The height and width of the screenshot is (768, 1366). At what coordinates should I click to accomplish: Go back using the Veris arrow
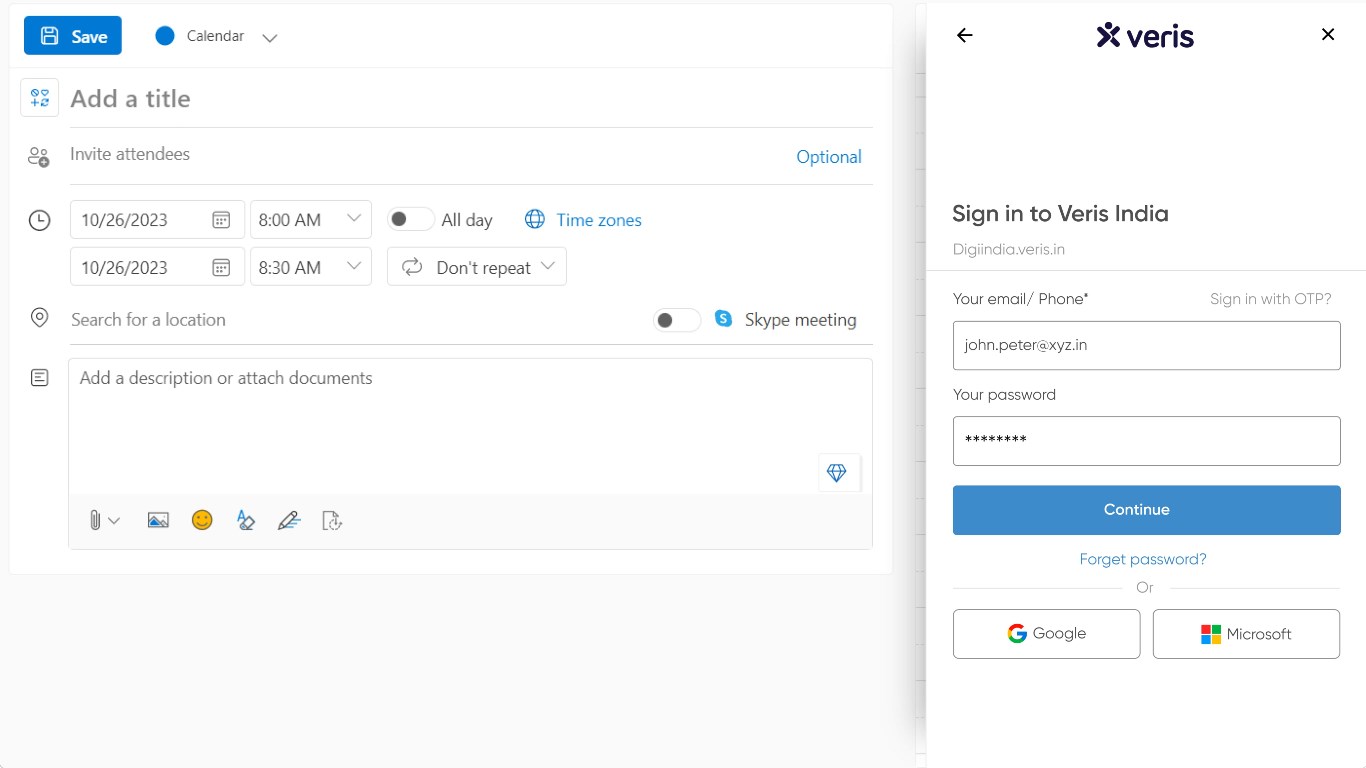click(964, 35)
